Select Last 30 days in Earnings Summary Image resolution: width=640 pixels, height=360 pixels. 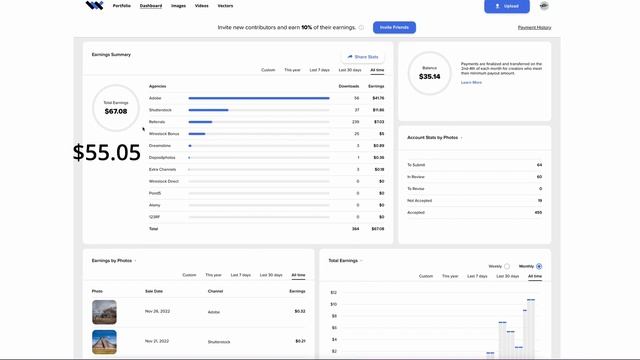[x=350, y=70]
